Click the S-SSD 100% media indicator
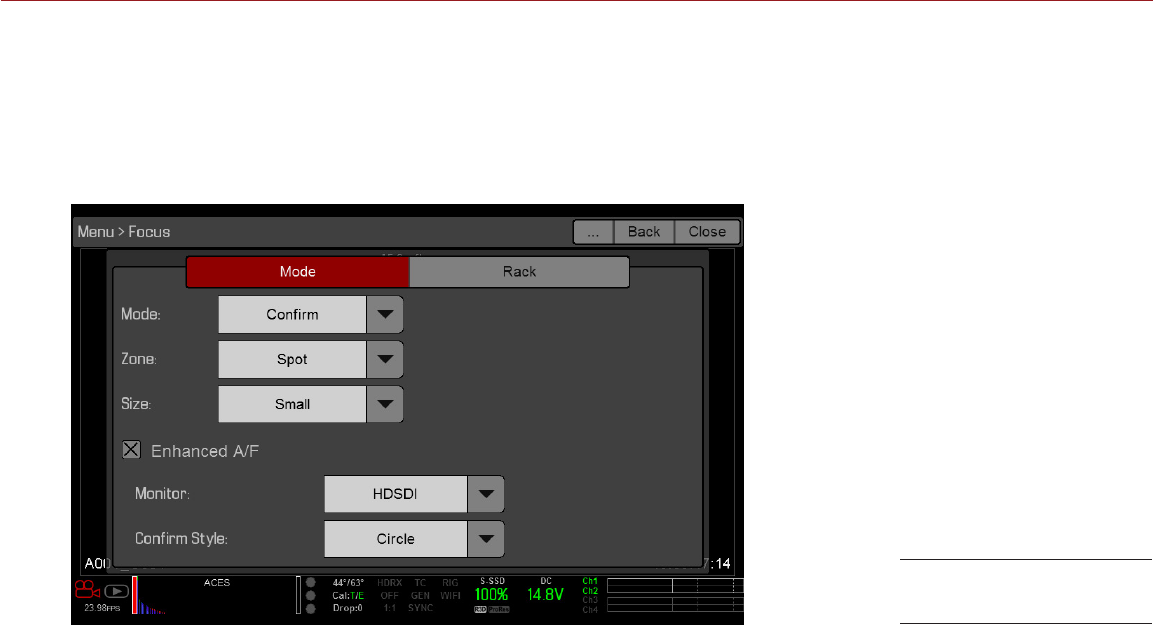The image size is (1153, 625). (492, 591)
